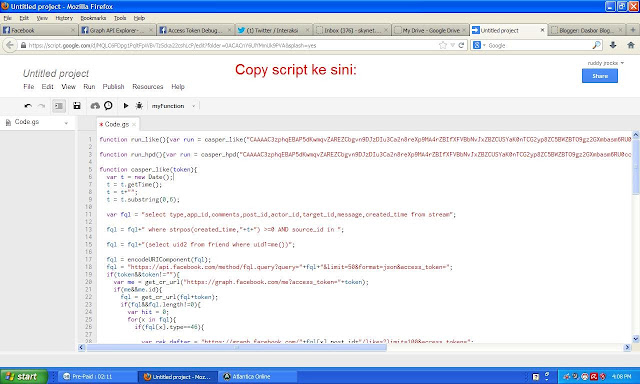Click the search magnifier icon

(596, 45)
